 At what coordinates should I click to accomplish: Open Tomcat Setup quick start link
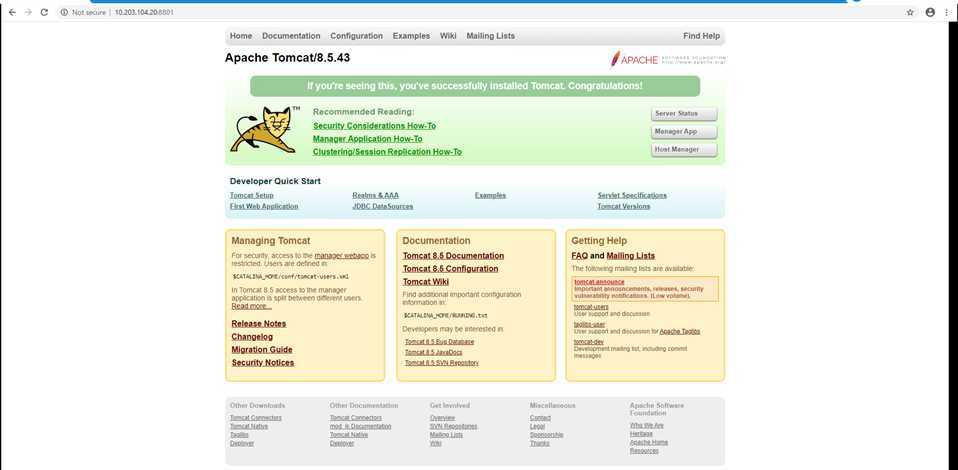[x=252, y=196]
